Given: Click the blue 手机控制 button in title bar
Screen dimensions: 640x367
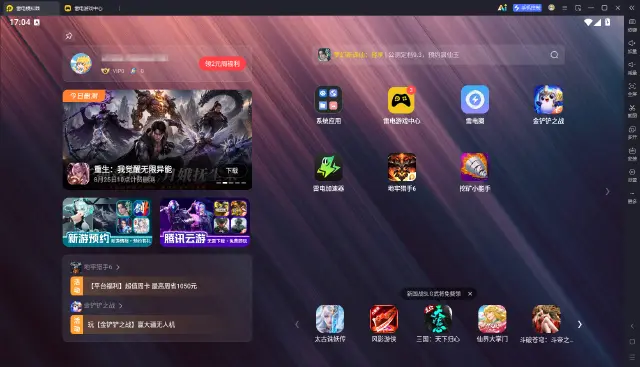Looking at the screenshot, I should click(527, 8).
